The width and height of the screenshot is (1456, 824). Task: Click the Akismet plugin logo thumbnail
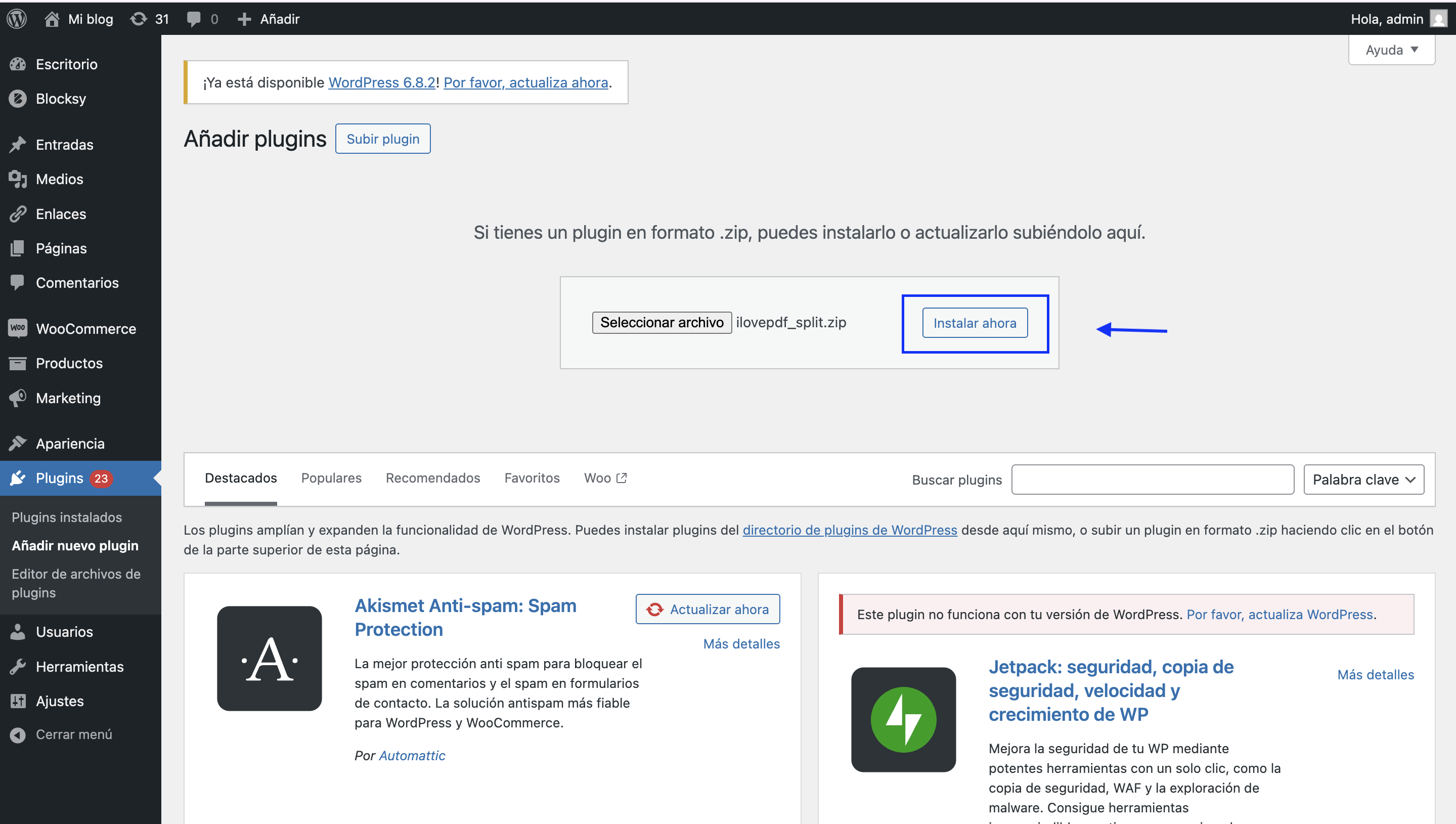pos(269,658)
